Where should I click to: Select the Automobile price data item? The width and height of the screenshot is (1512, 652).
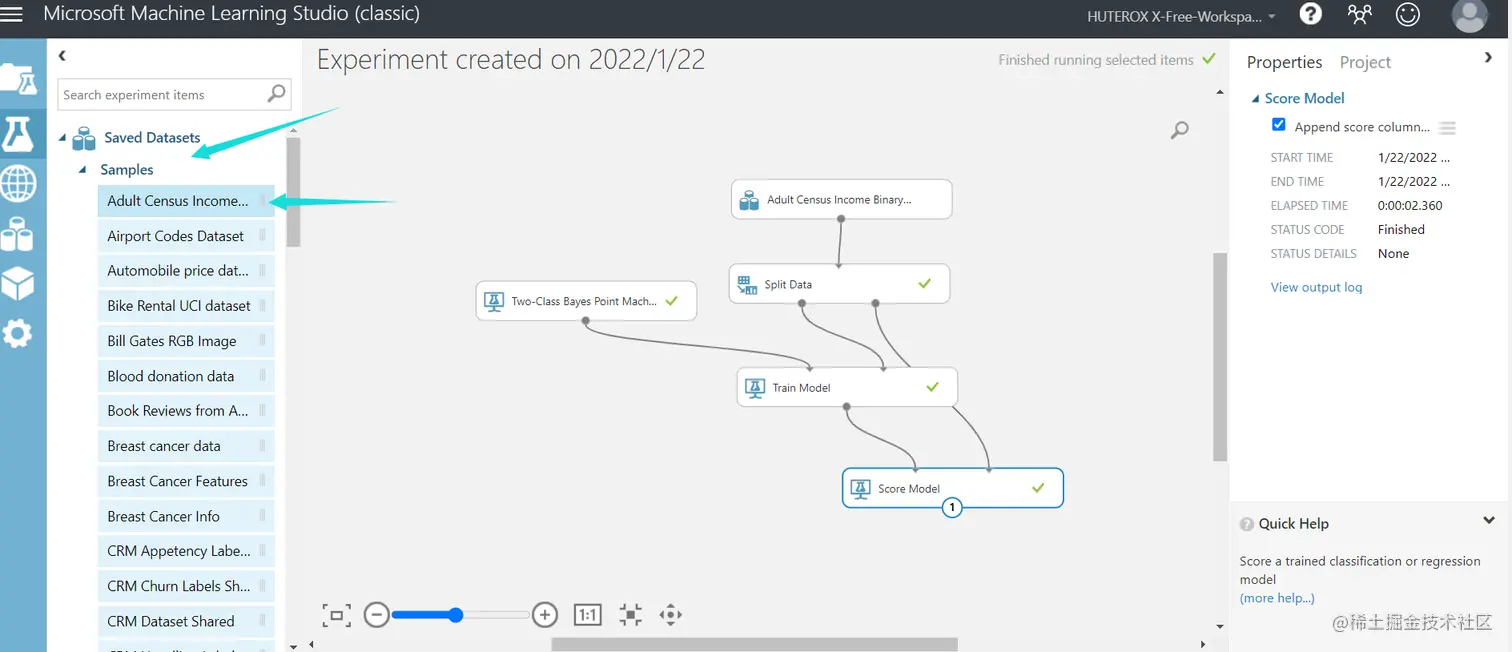click(186, 271)
